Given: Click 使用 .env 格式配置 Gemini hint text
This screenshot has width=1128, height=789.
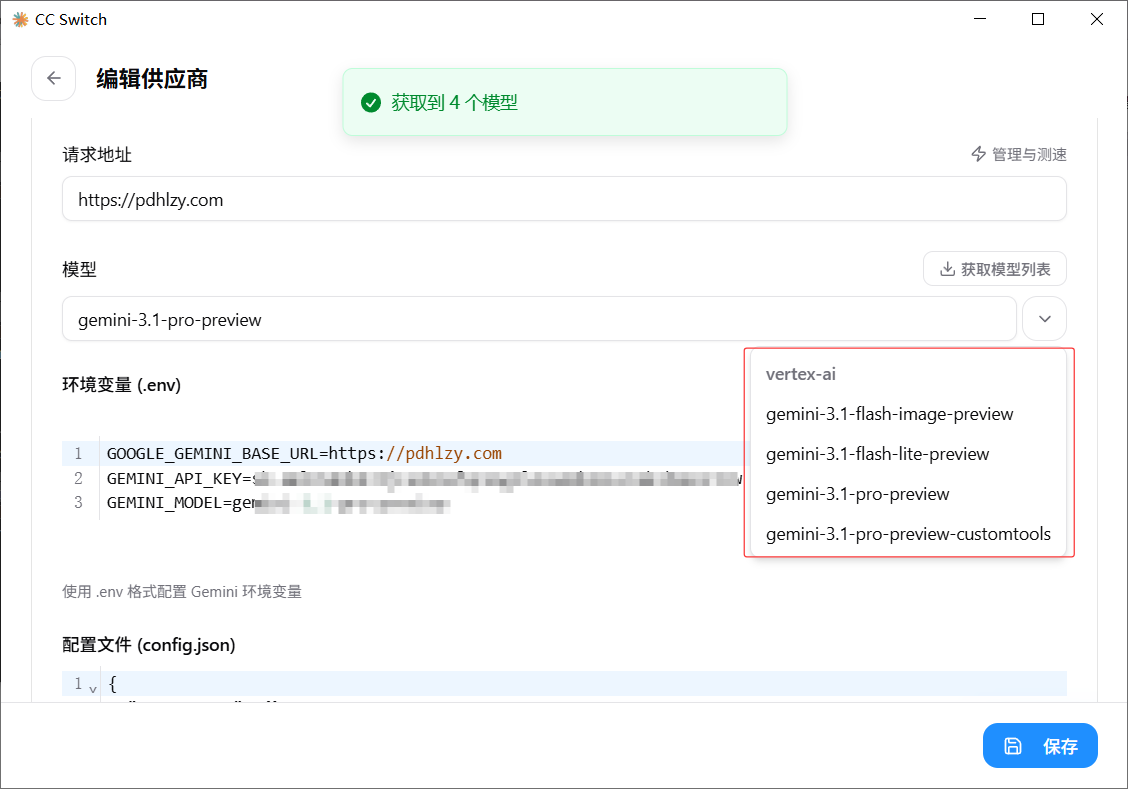Looking at the screenshot, I should point(182,591).
